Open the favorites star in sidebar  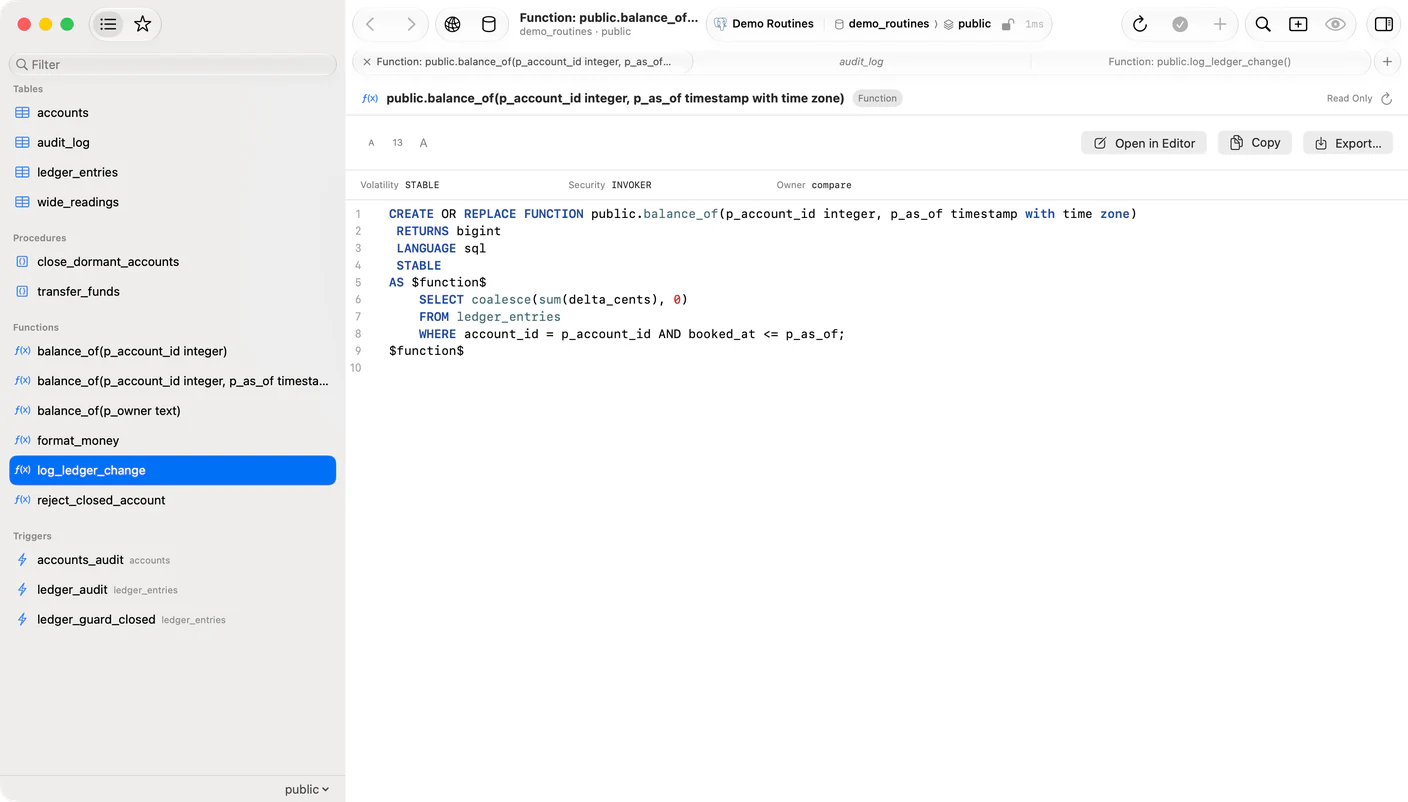pyautogui.click(x=143, y=24)
